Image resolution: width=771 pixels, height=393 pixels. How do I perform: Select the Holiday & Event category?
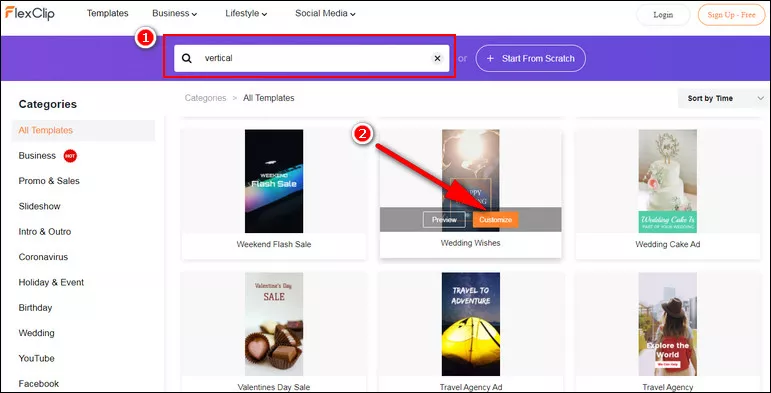coord(51,282)
